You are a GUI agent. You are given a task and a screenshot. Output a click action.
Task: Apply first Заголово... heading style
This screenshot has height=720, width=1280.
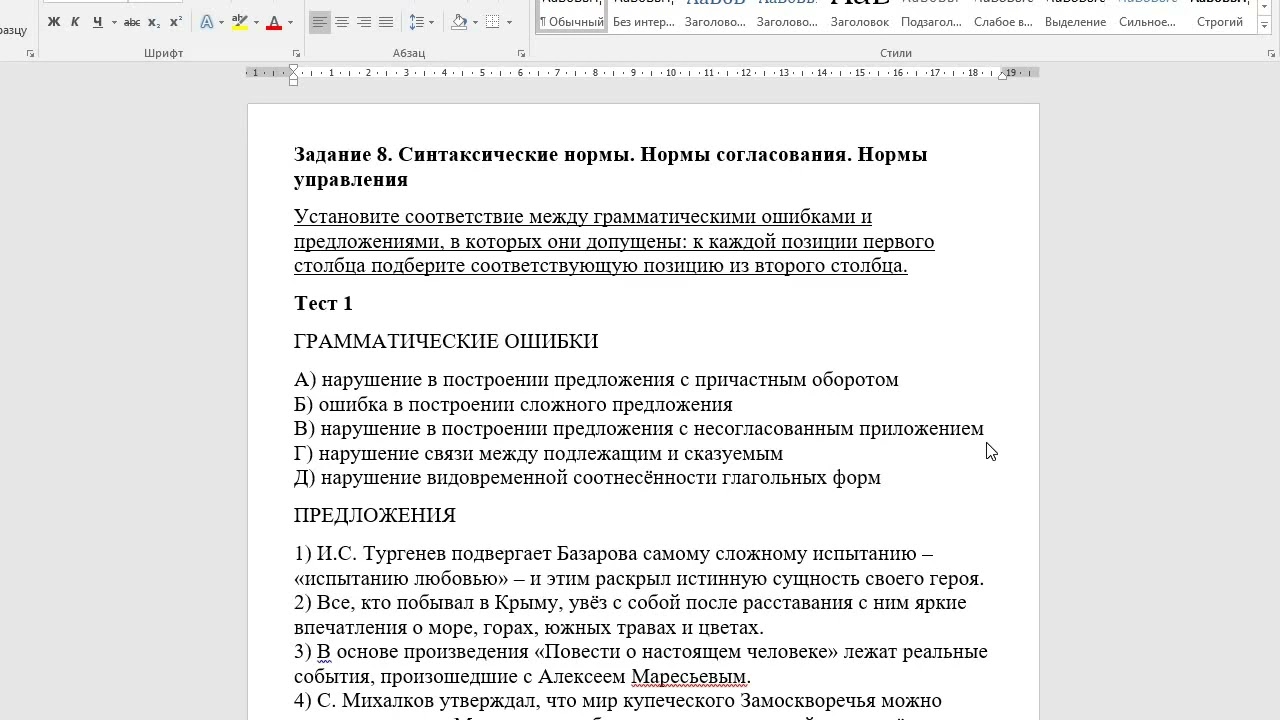[715, 15]
